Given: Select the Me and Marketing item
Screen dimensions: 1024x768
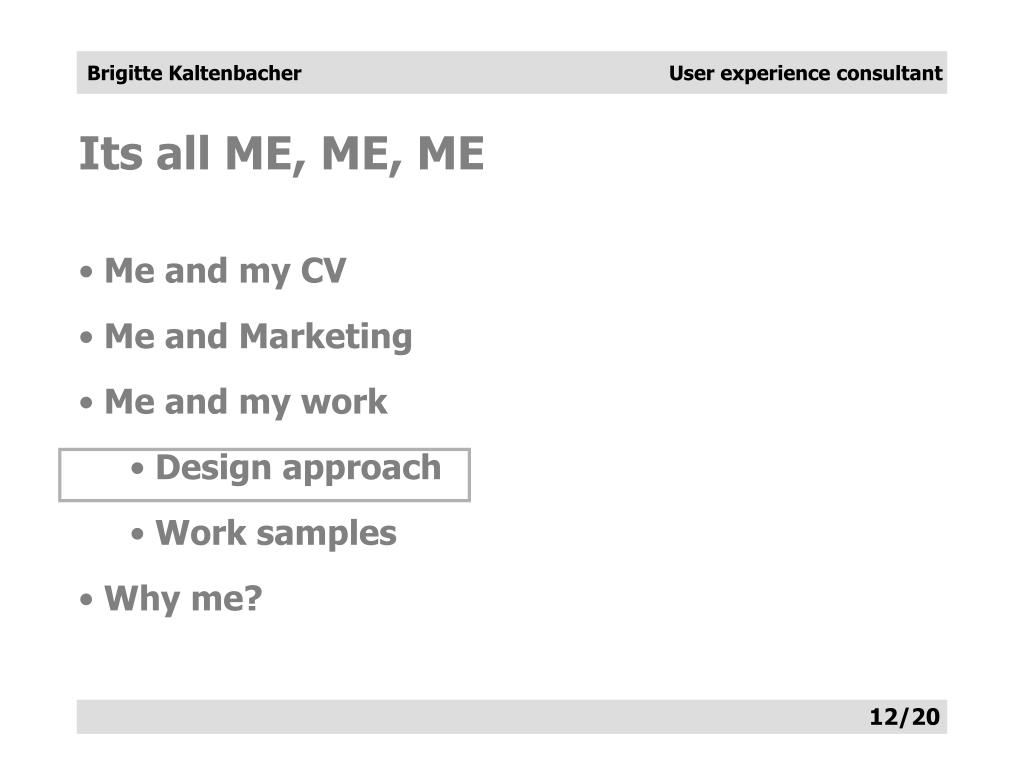Looking at the screenshot, I should 258,336.
